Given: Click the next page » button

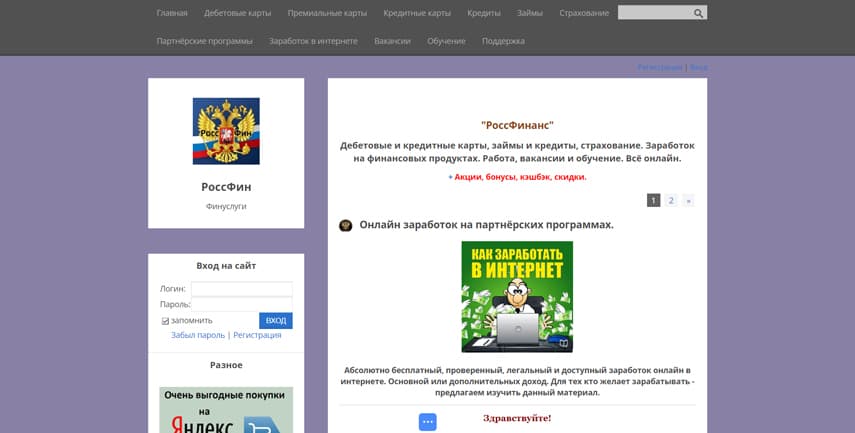Looking at the screenshot, I should (x=688, y=201).
